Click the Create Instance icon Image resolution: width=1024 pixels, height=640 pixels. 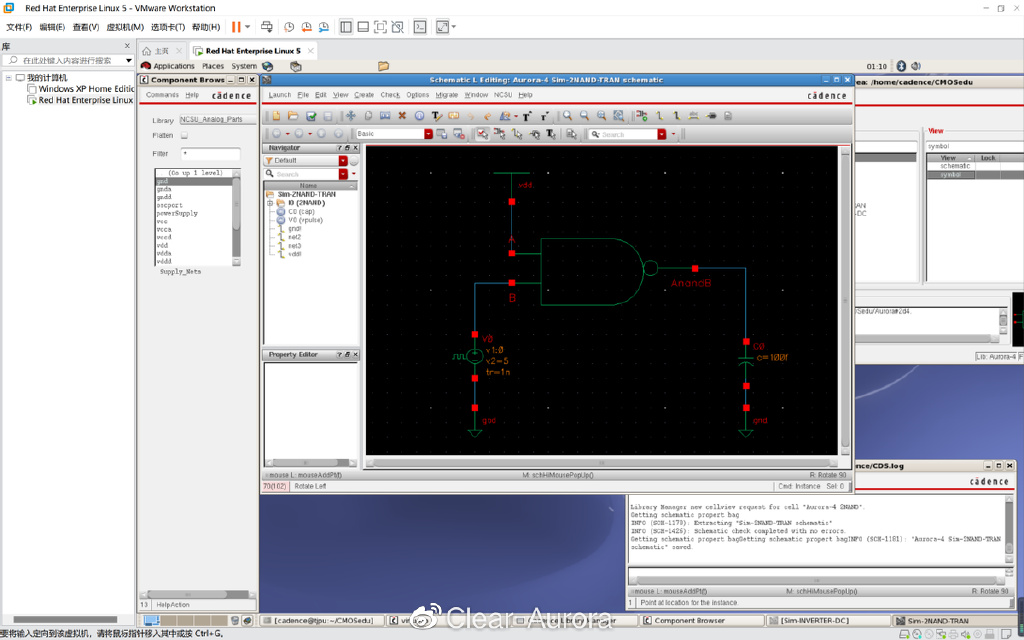tap(642, 116)
